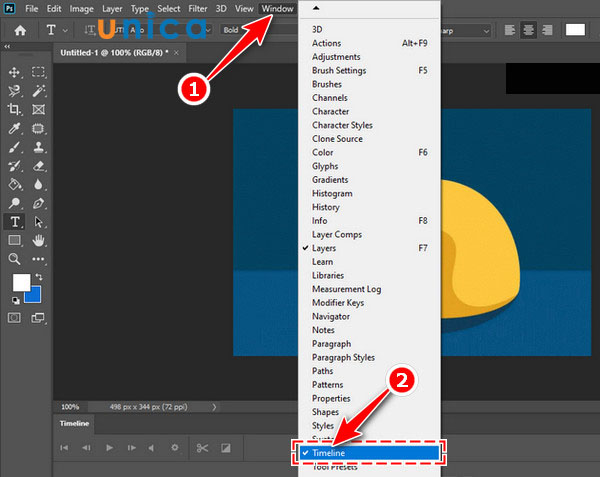Image resolution: width=600 pixels, height=477 pixels.
Task: Pick the Horizontal Type tool
Action: click(x=15, y=222)
